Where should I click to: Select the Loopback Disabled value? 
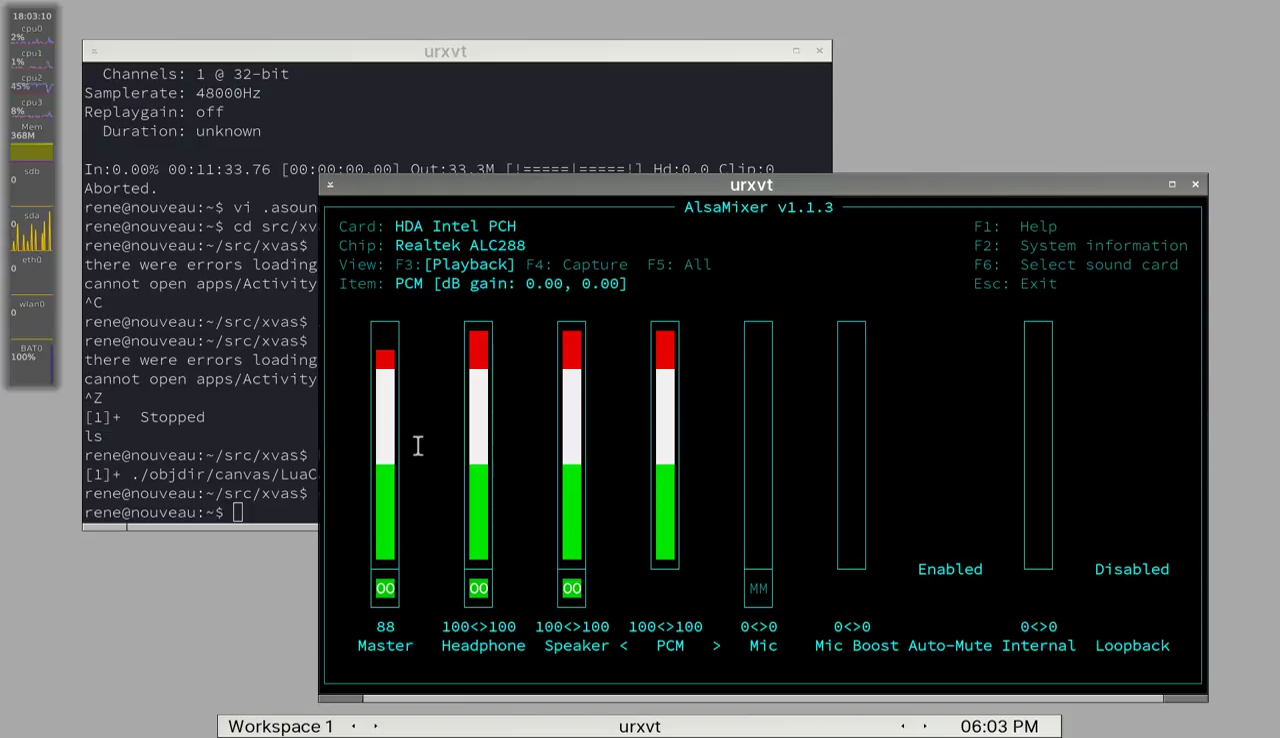(1131, 569)
